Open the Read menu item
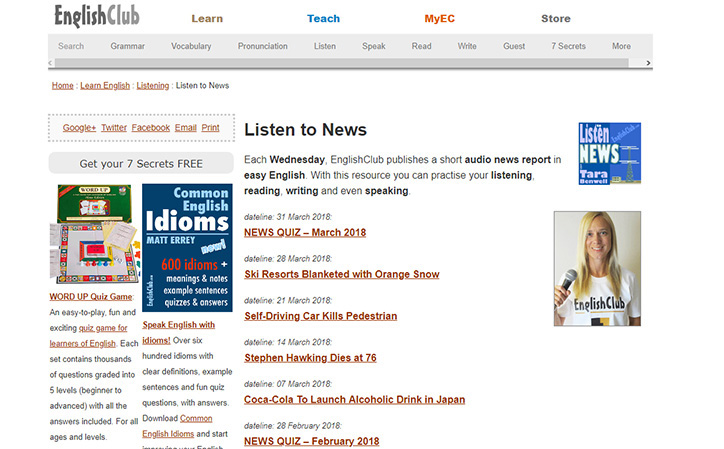 point(422,46)
